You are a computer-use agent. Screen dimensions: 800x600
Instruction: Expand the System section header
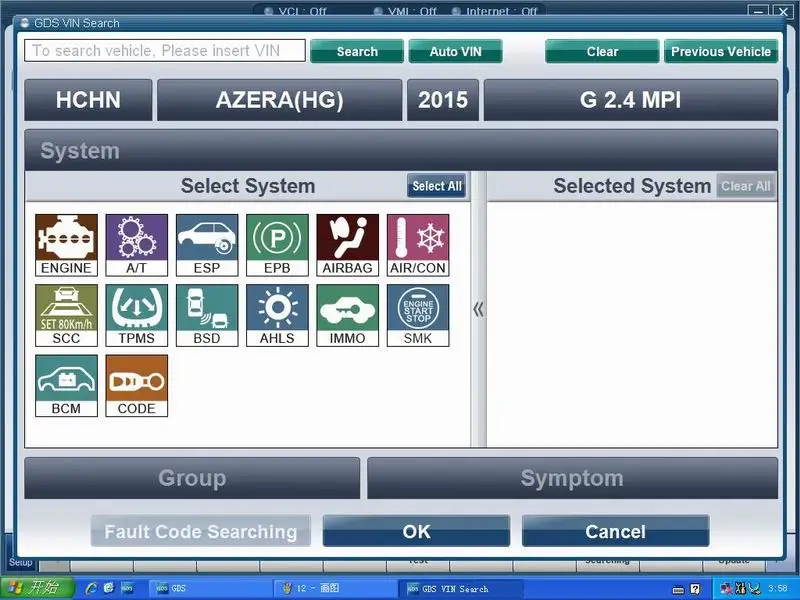coord(401,151)
